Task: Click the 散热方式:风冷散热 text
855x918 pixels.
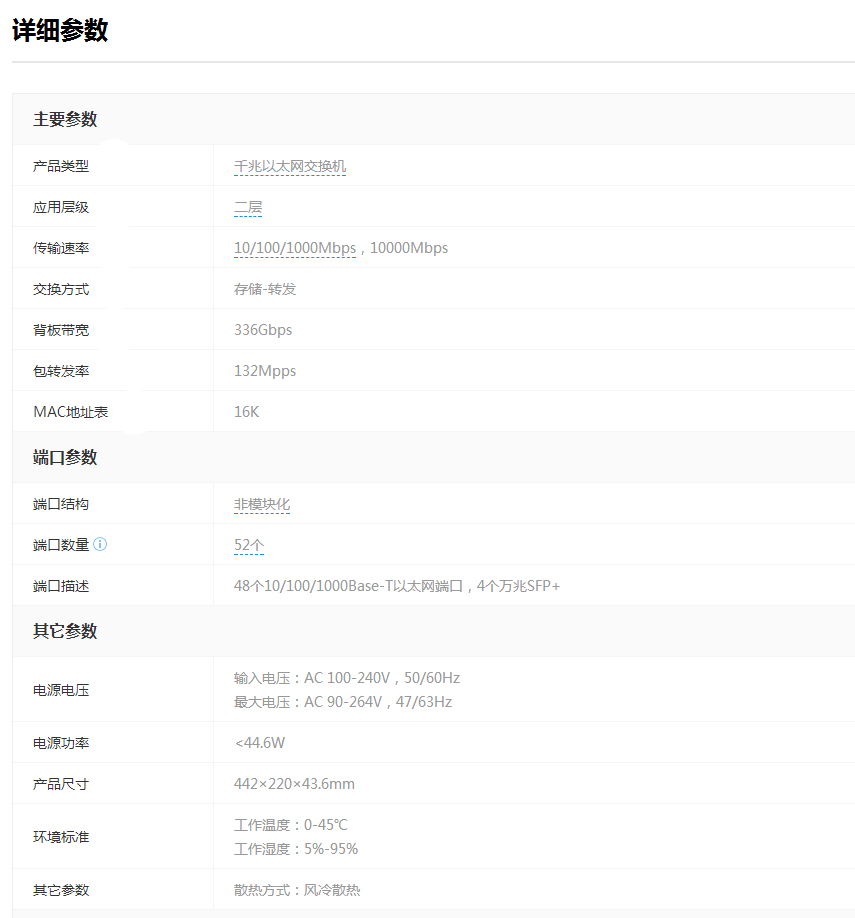Action: coord(297,890)
